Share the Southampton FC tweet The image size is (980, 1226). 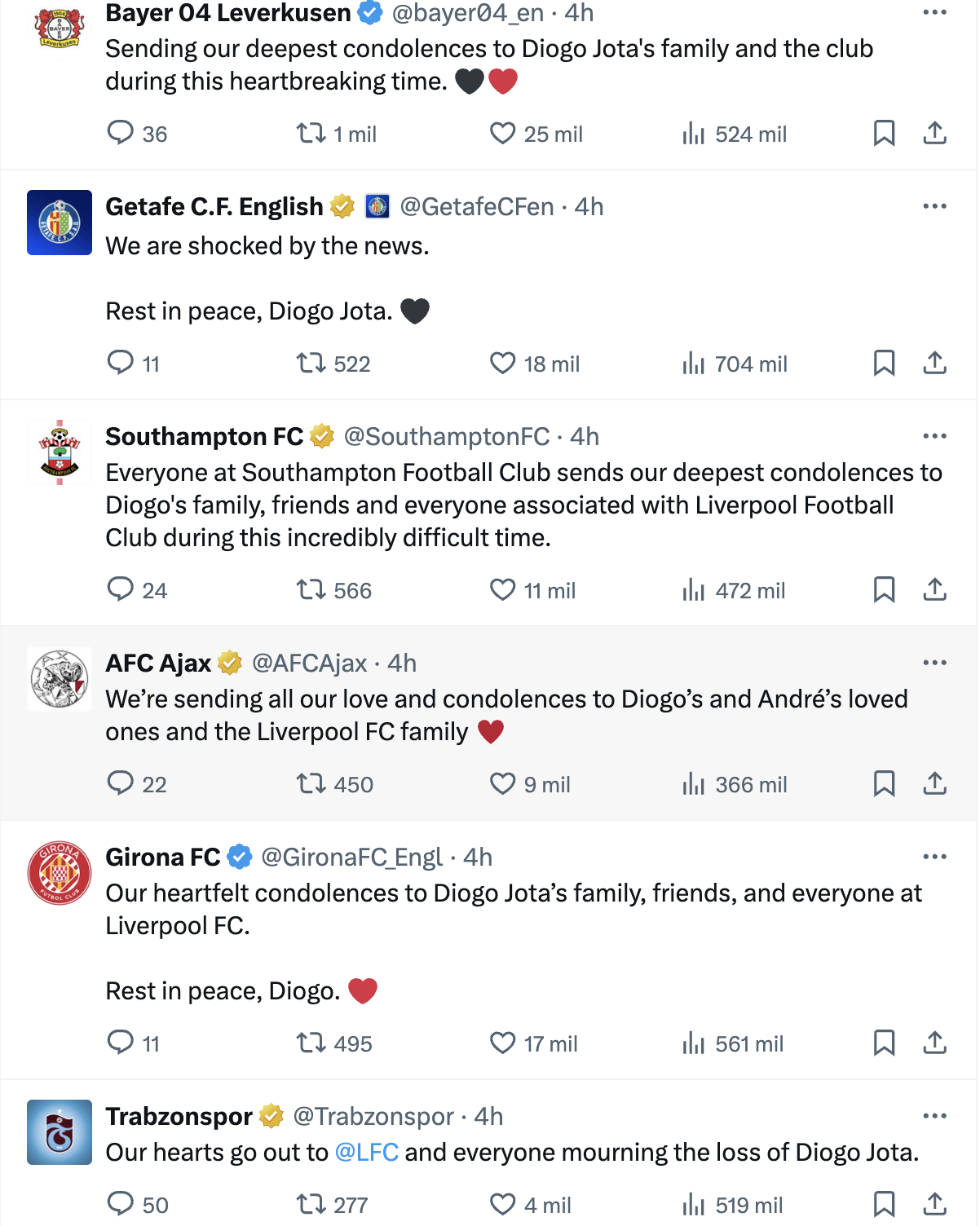[934, 589]
